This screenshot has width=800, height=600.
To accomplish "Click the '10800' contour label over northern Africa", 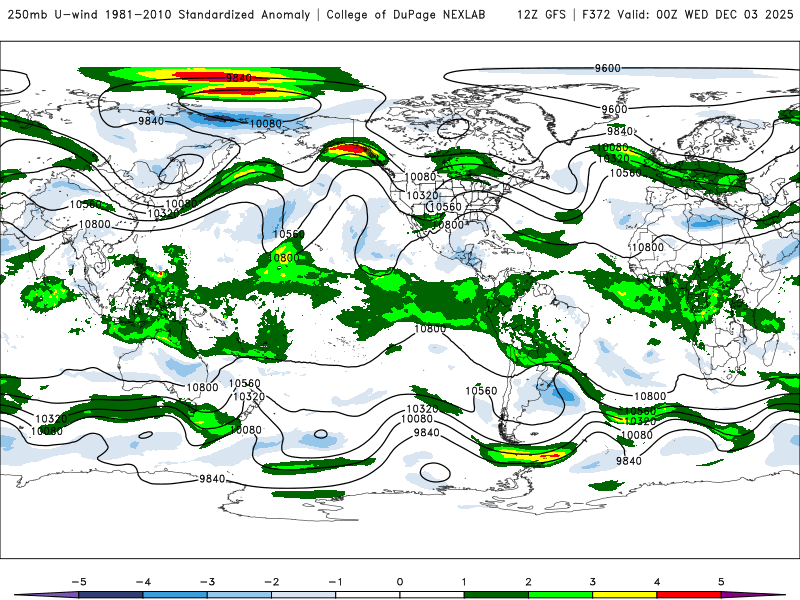I will coord(648,247).
